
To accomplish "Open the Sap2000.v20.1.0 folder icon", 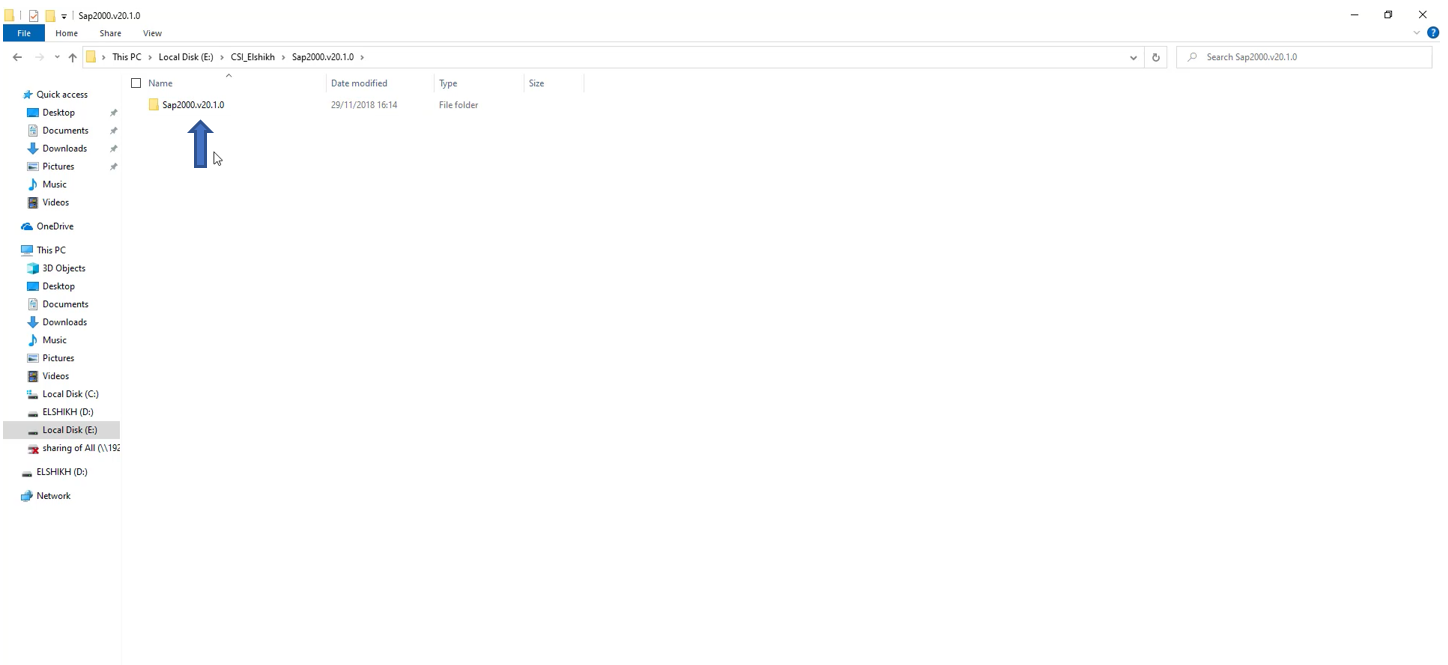I will [x=154, y=104].
